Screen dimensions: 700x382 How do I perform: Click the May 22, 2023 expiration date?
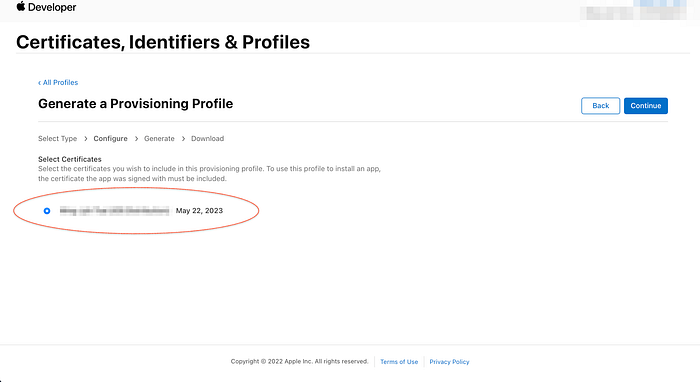pos(199,211)
